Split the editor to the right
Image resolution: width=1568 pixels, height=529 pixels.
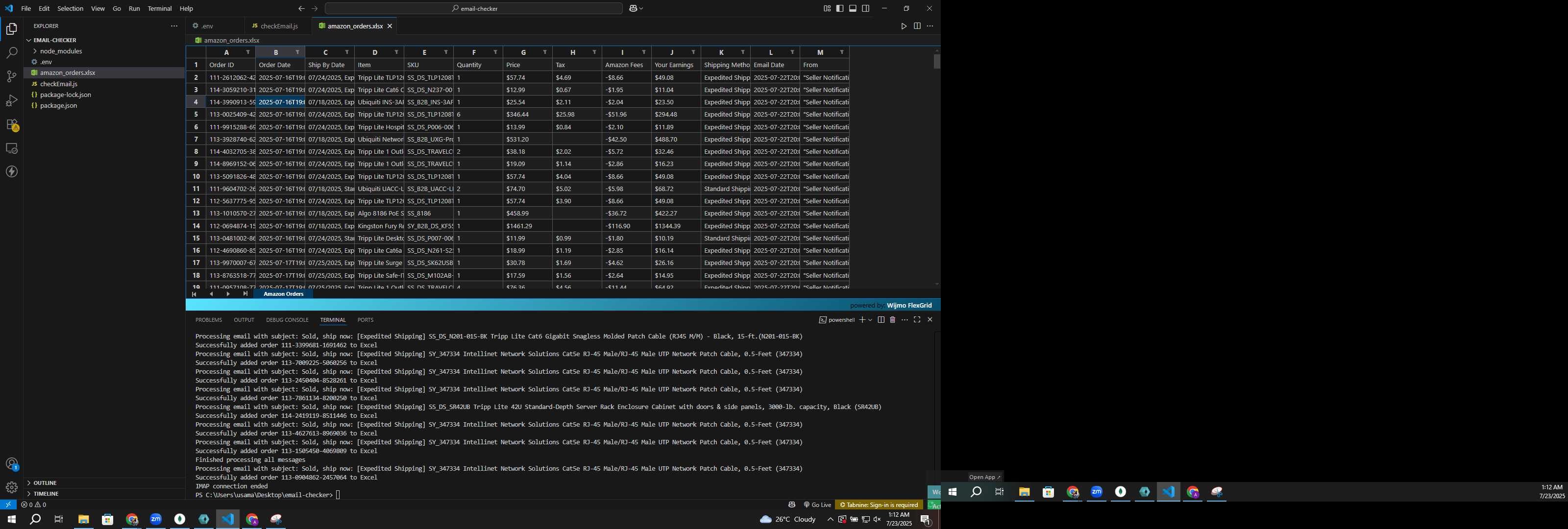[x=917, y=26]
